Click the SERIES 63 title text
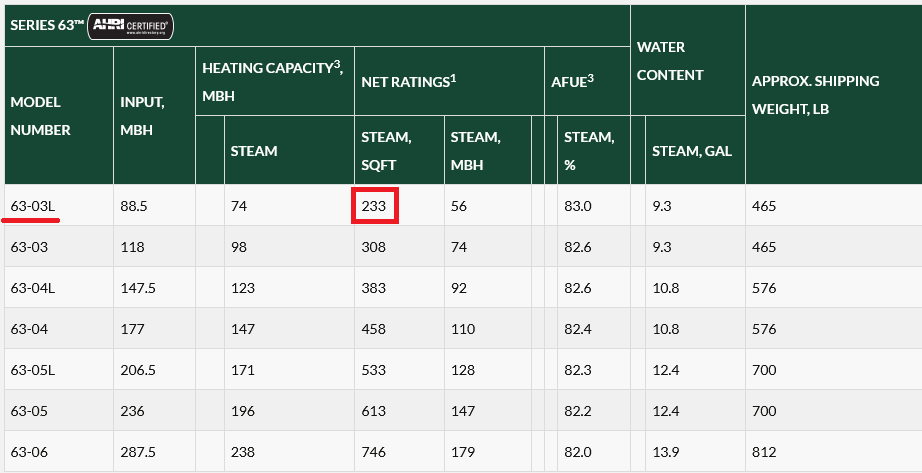 click(47, 25)
